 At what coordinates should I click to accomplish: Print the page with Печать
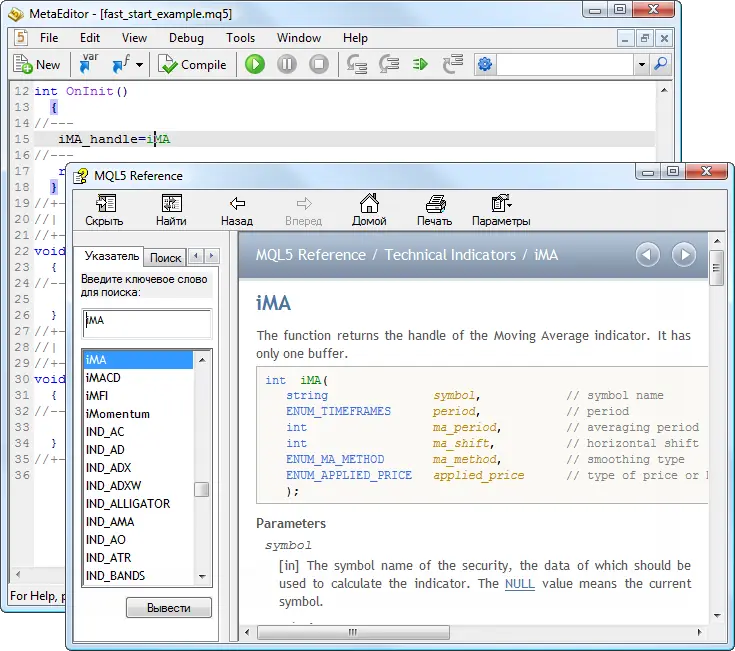(435, 210)
